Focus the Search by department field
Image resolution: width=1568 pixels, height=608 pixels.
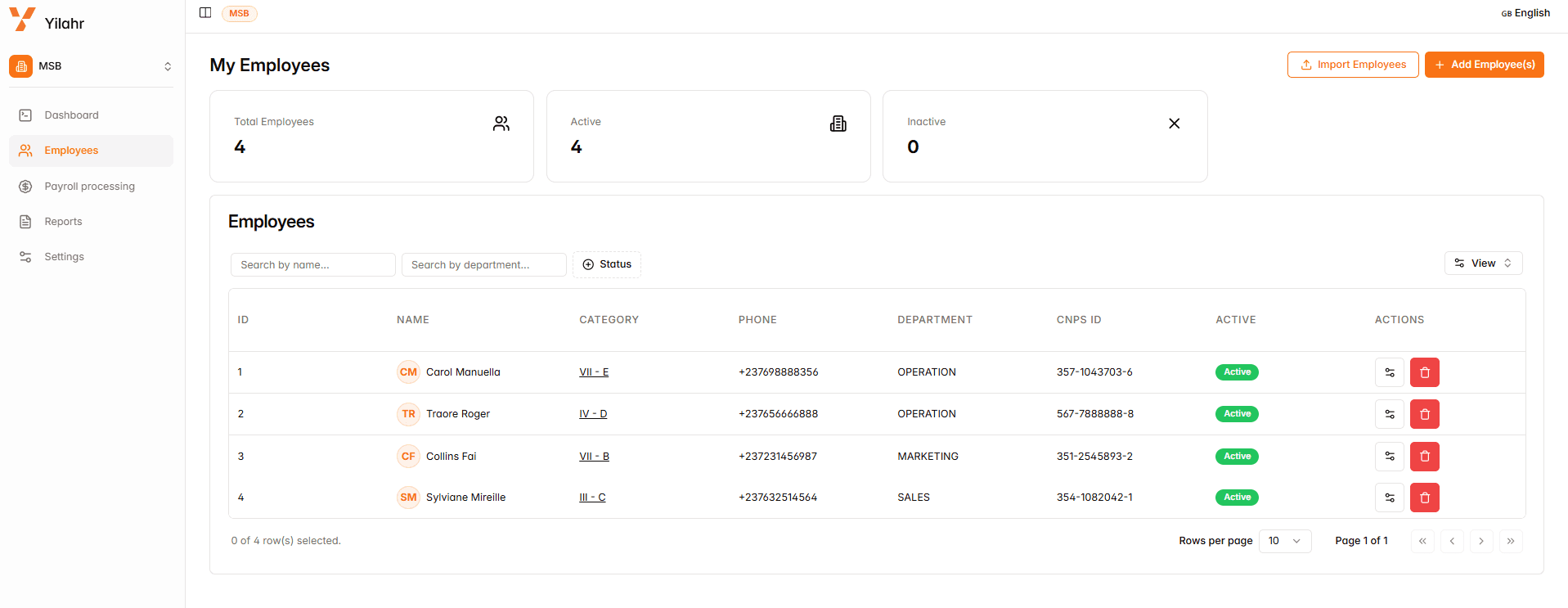[x=483, y=265]
